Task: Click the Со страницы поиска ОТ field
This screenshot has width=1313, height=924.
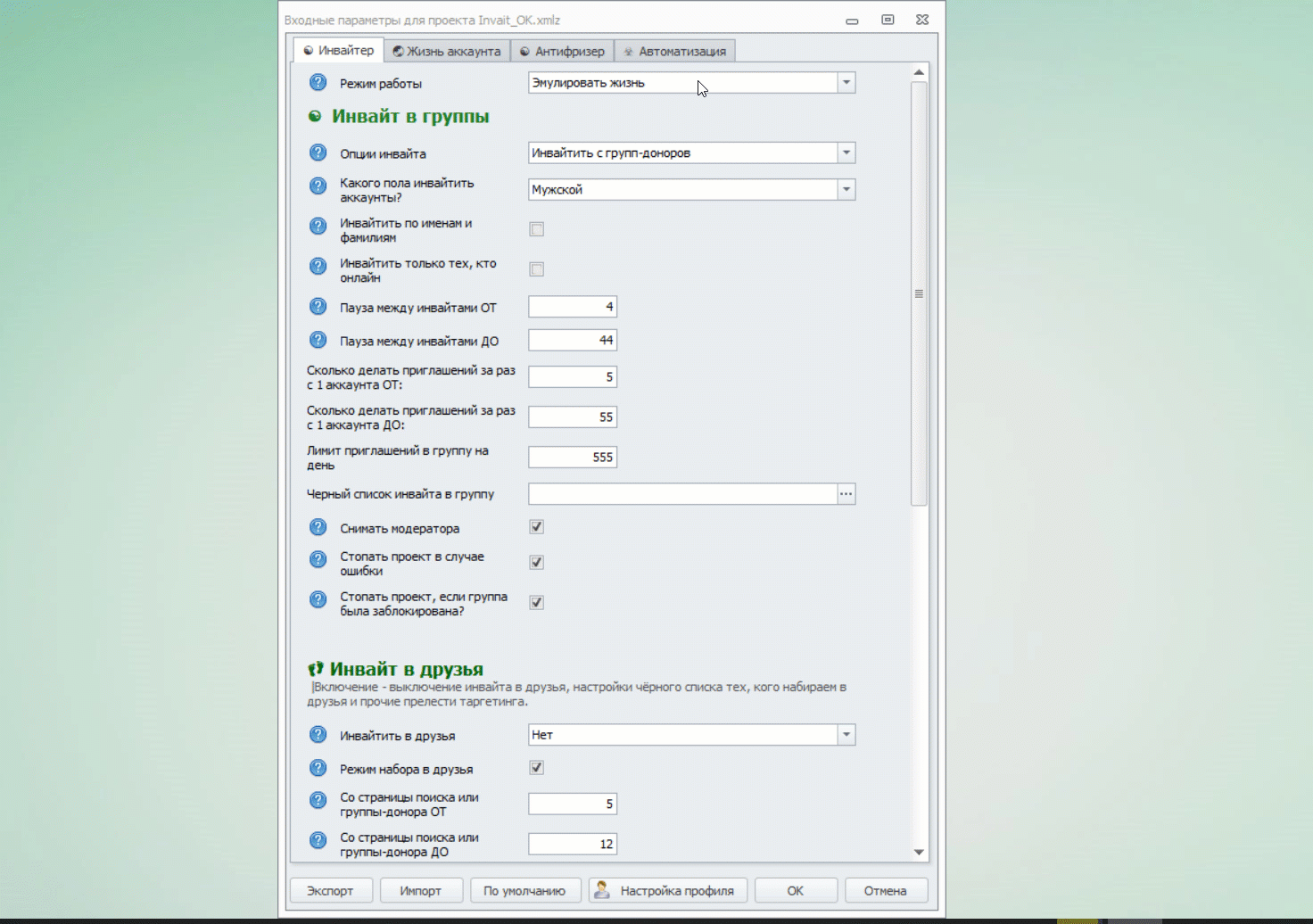Action: [x=573, y=804]
